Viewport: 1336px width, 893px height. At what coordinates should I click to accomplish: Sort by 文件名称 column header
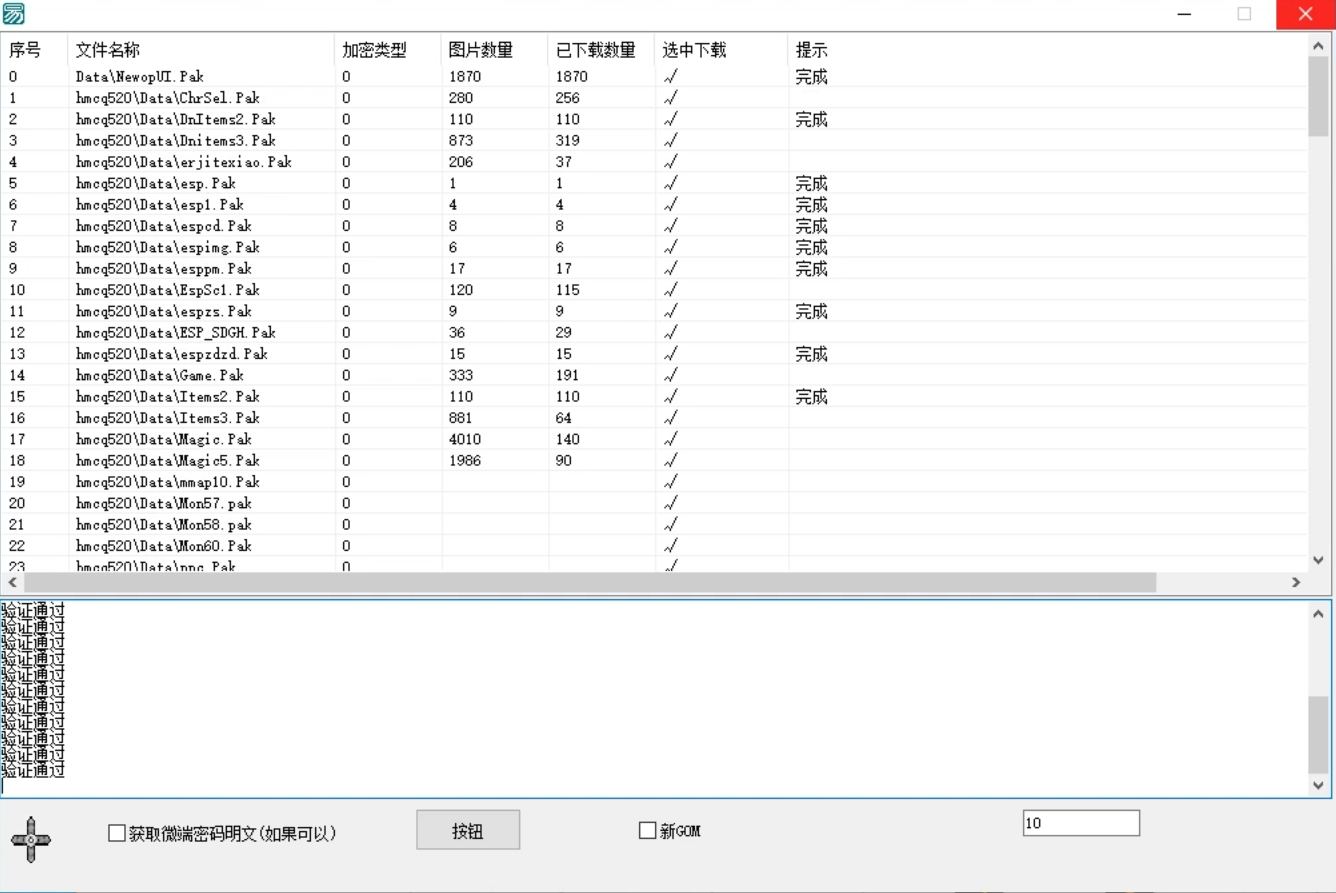201,50
